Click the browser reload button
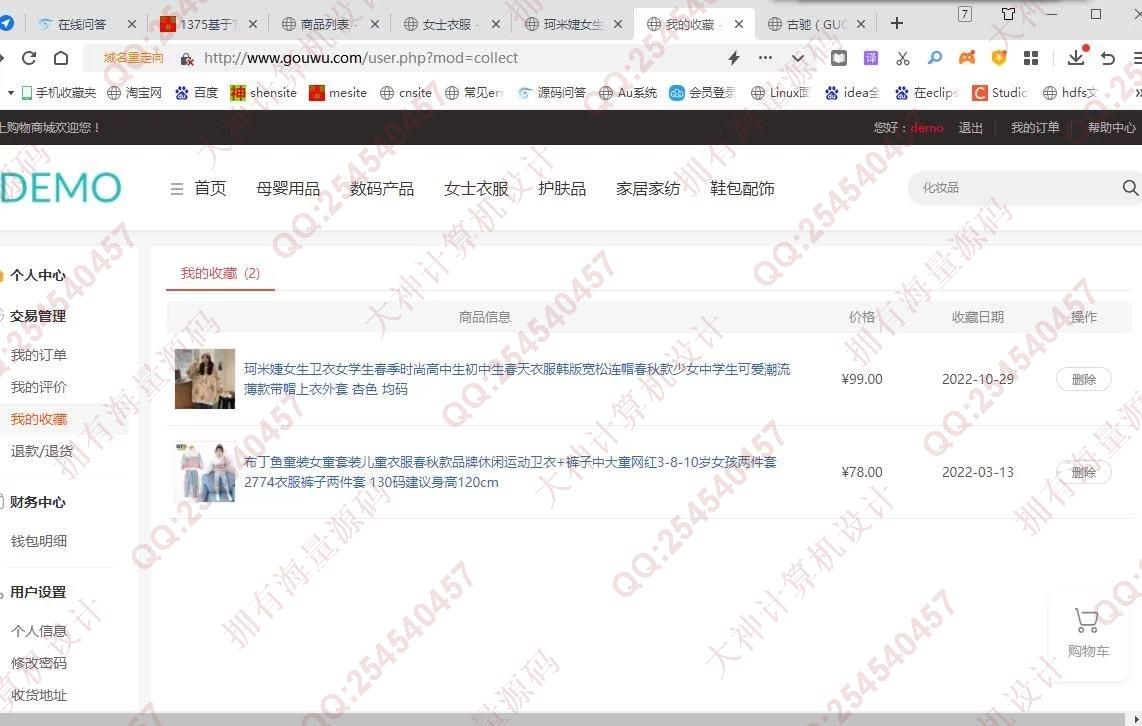The height and width of the screenshot is (726, 1142). click(29, 58)
